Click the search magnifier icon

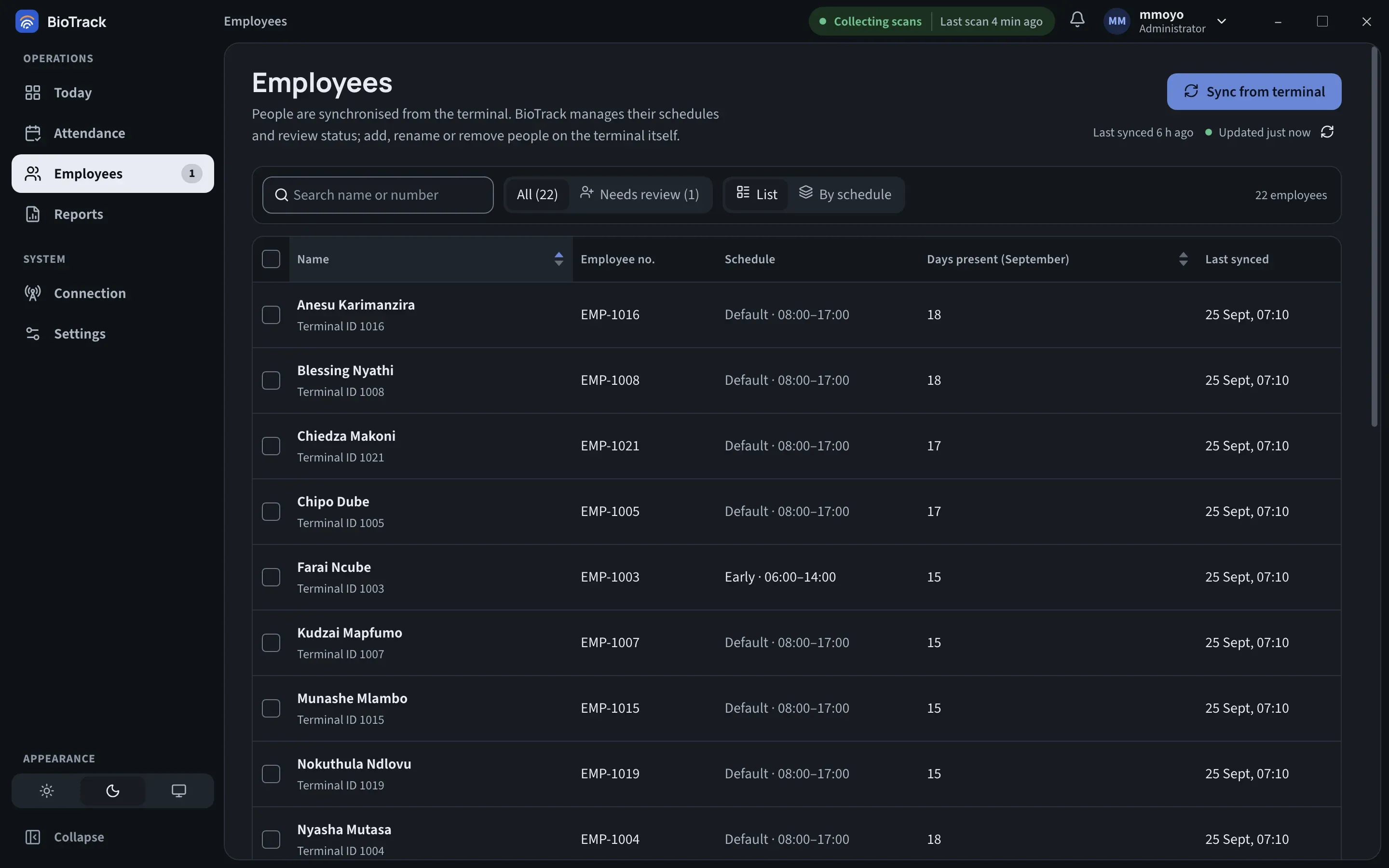[281, 195]
